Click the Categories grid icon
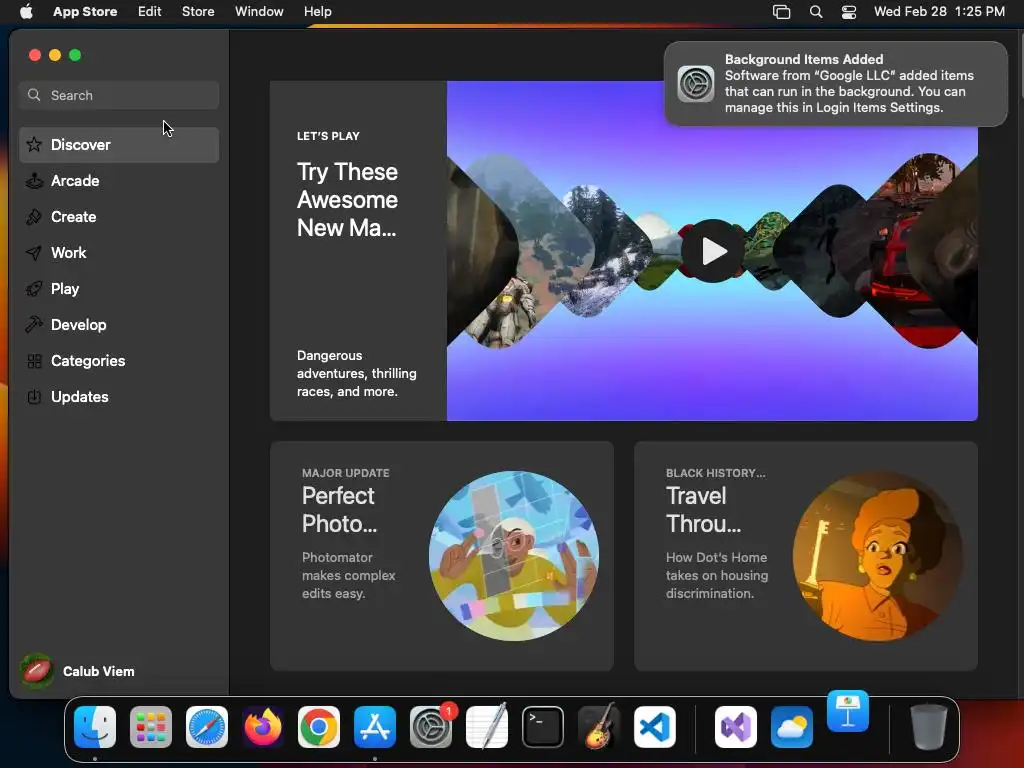This screenshot has width=1024, height=768. click(34, 361)
